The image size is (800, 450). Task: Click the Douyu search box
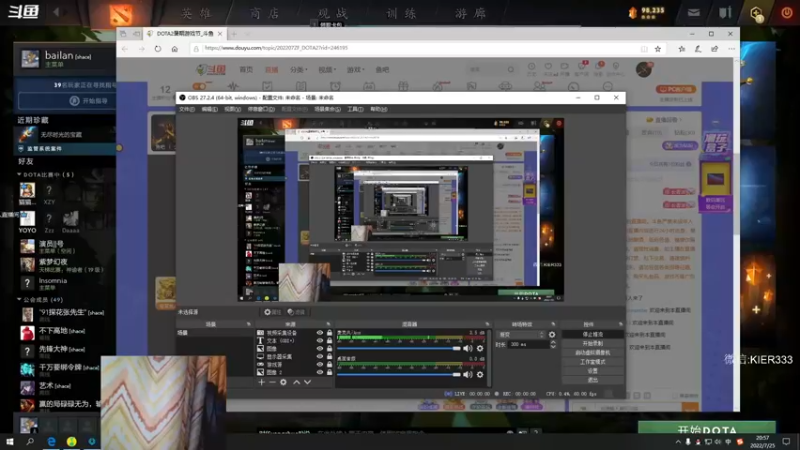point(490,69)
